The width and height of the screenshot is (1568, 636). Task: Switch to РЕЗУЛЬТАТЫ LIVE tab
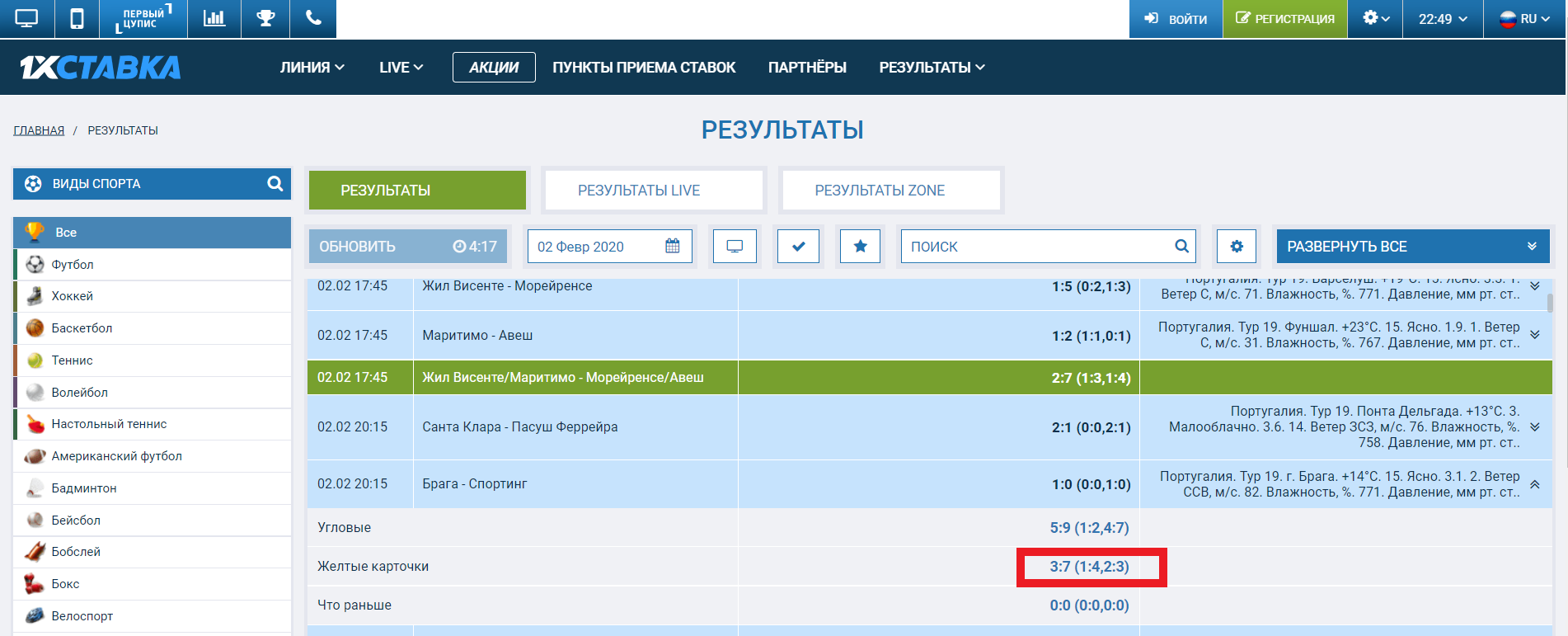[639, 191]
